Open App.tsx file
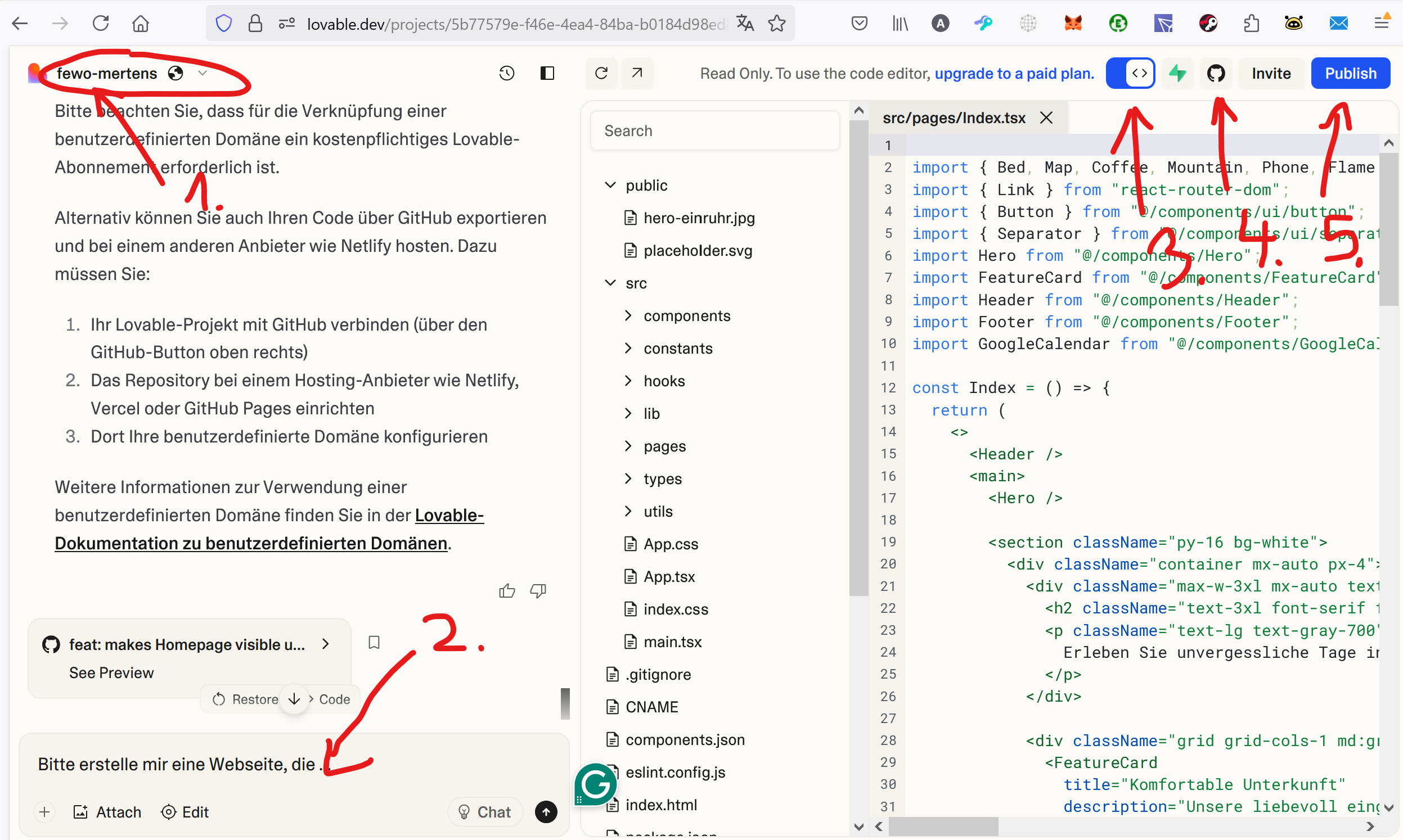Image resolution: width=1403 pixels, height=840 pixels. click(660, 577)
